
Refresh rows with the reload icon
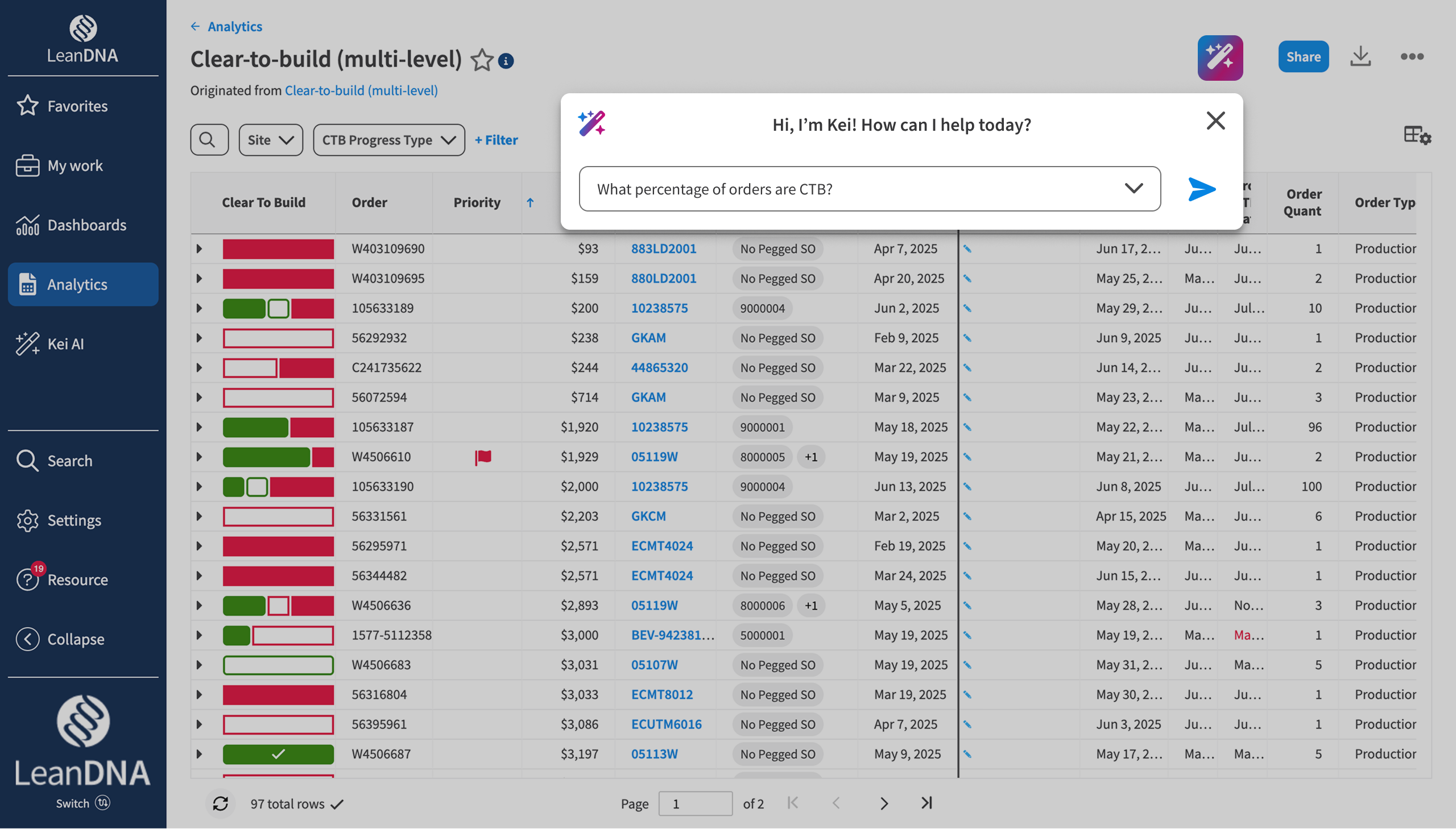coord(220,803)
